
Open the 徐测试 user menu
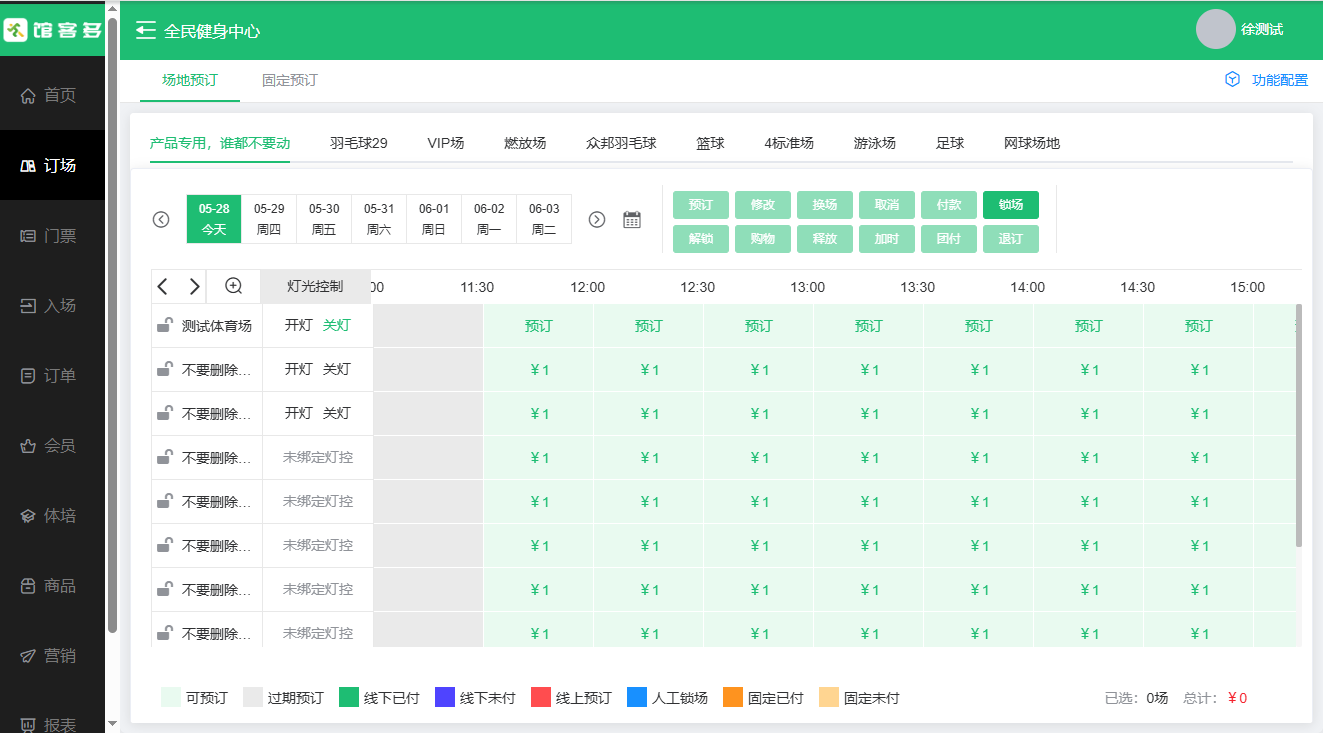[1262, 29]
